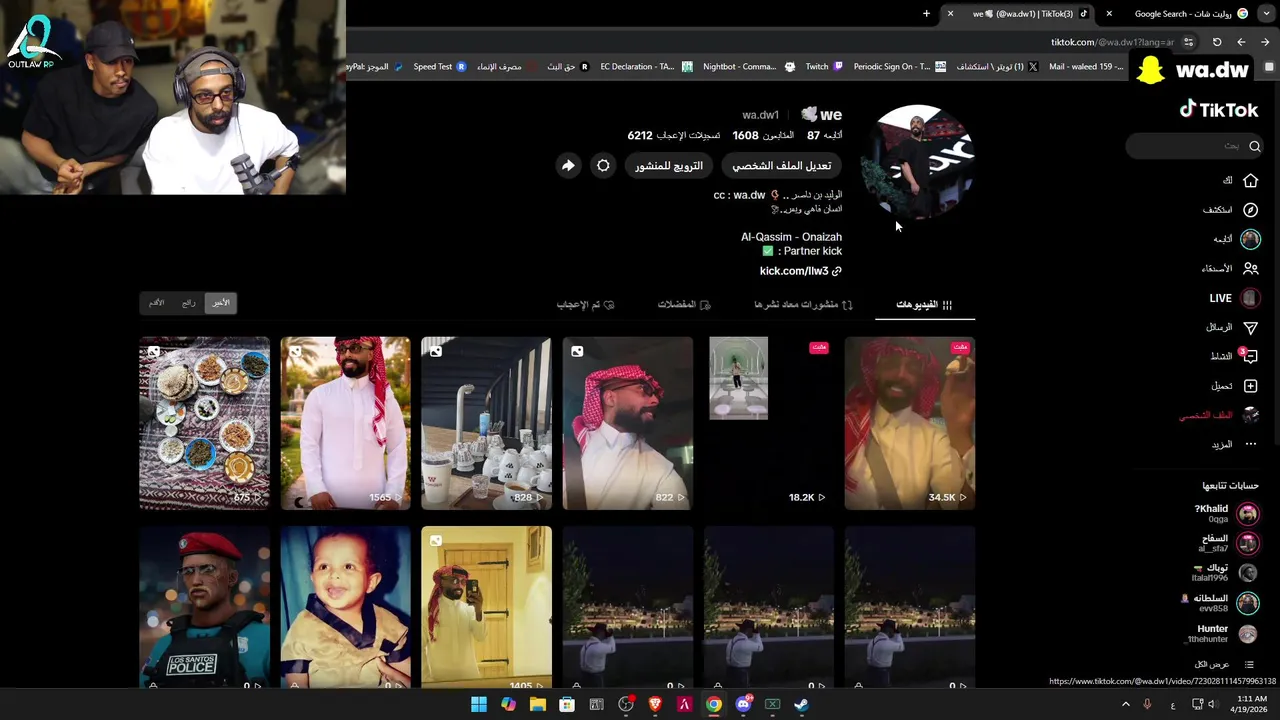Click the search magnifier icon
The image size is (1280, 720).
click(1254, 146)
